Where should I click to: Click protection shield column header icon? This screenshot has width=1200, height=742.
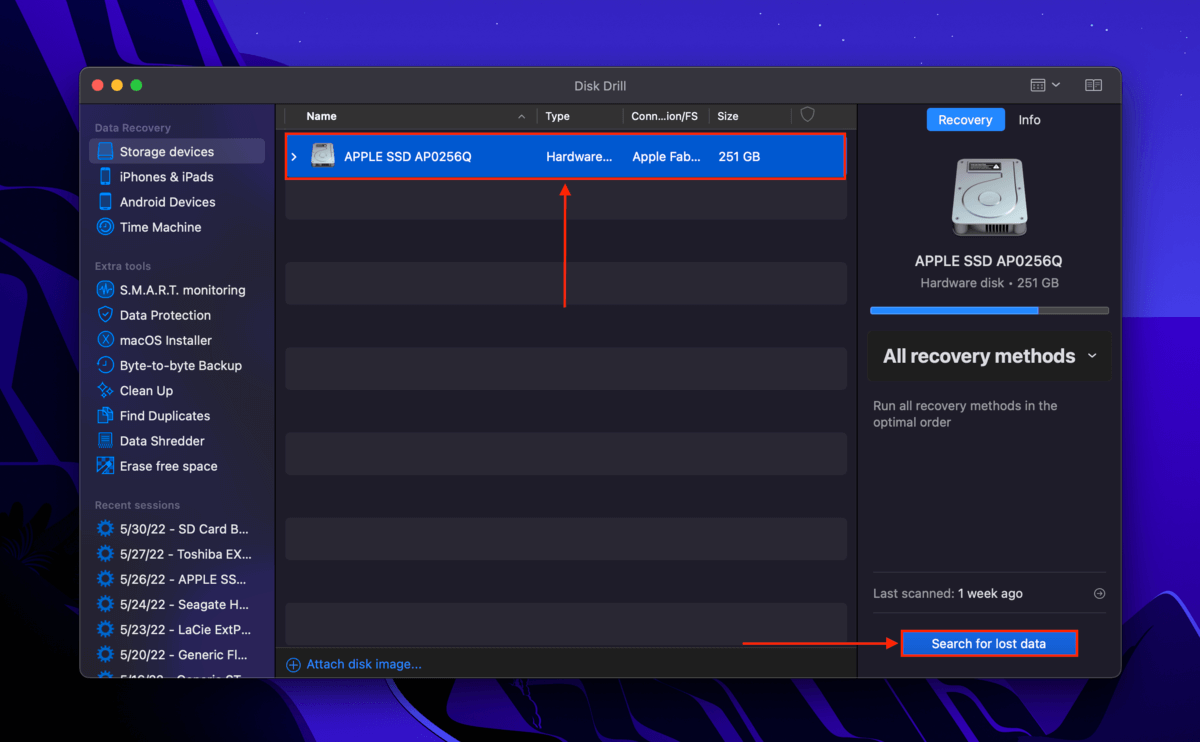pyautogui.click(x=807, y=116)
